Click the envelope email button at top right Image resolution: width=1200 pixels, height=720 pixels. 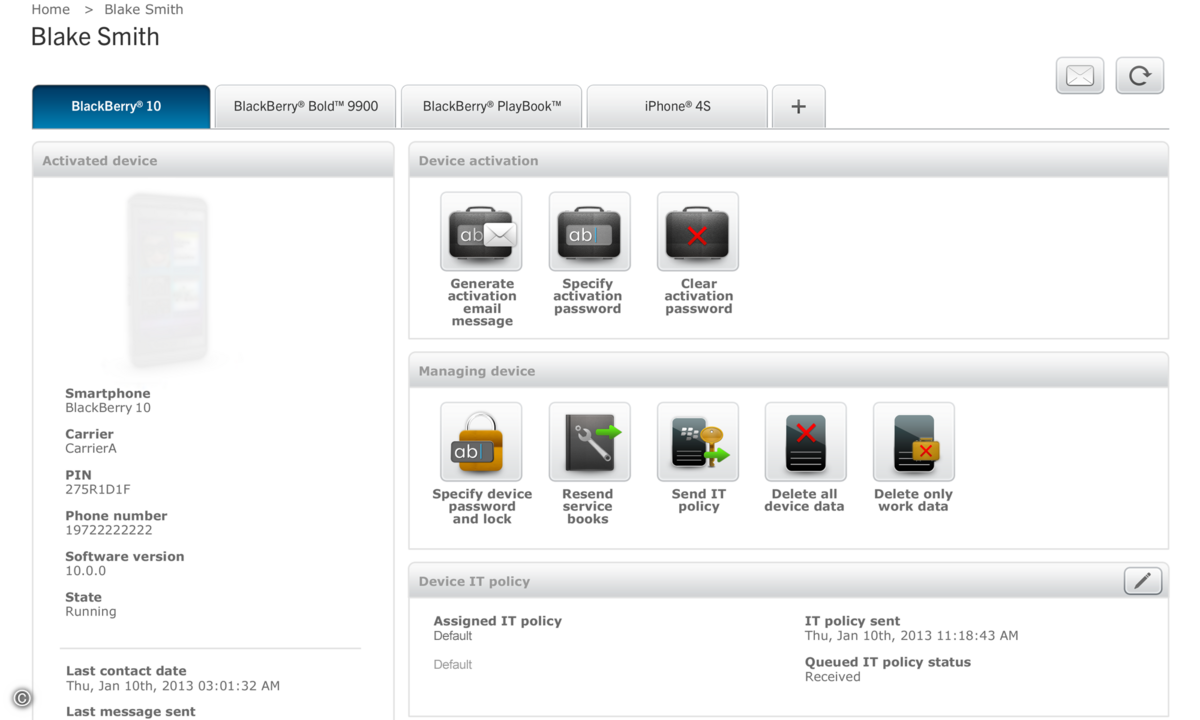tap(1080, 76)
